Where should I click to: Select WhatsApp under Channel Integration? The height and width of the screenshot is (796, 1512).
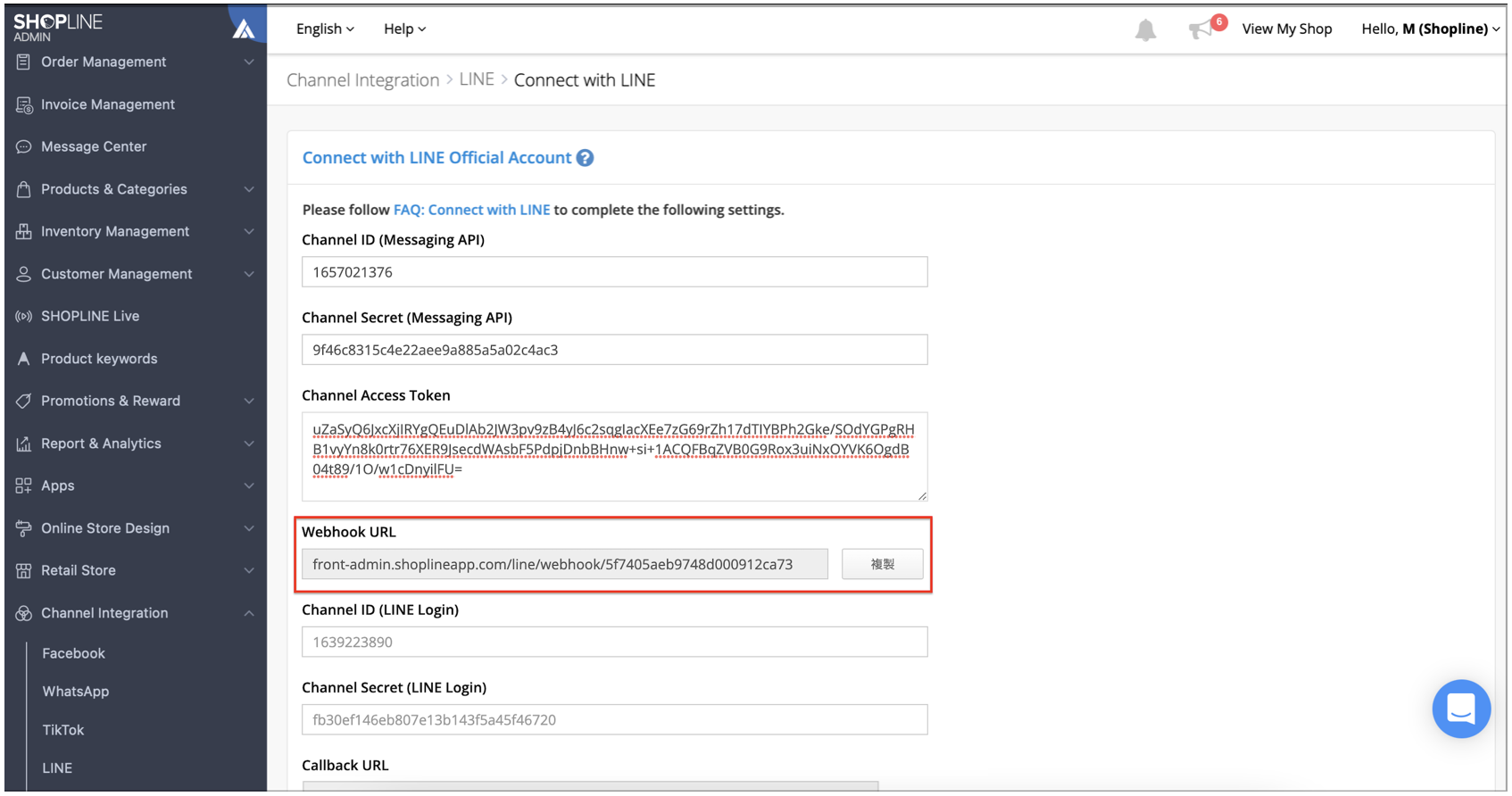point(76,692)
